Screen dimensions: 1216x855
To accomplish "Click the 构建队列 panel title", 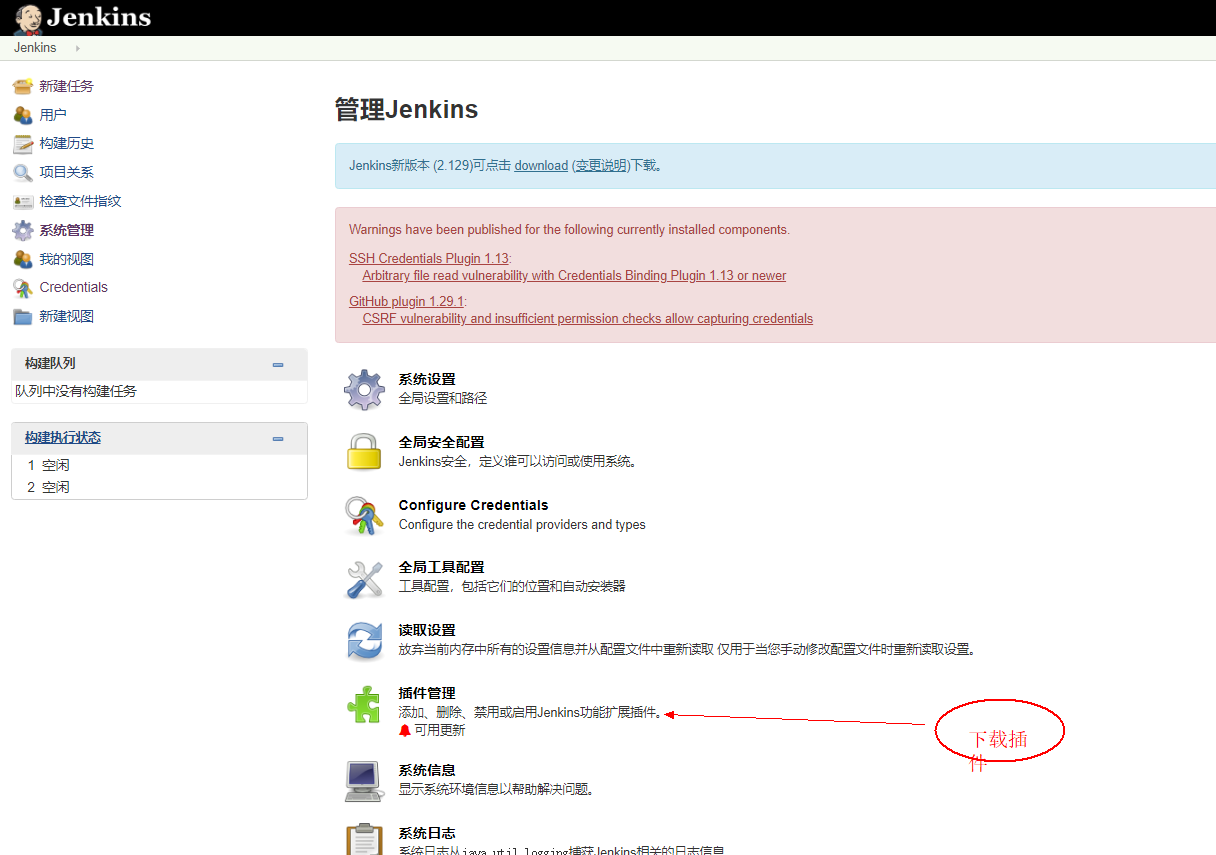I will point(50,364).
